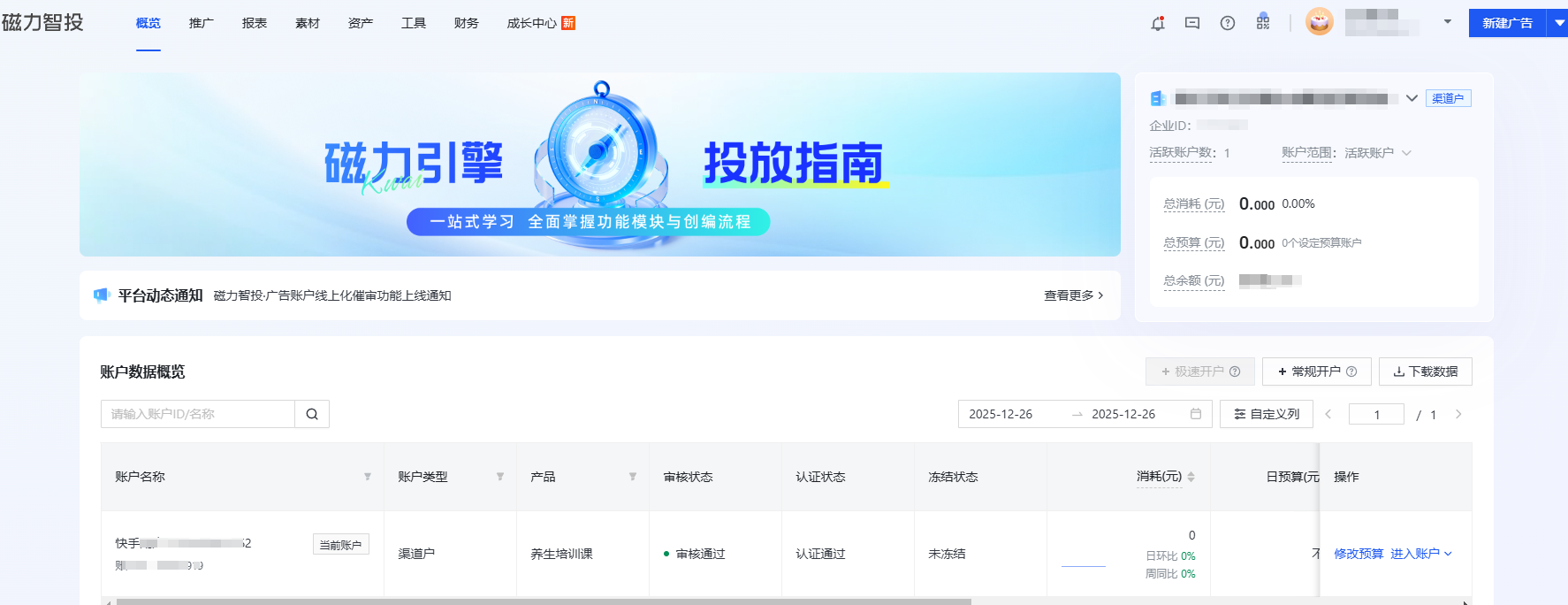Open the help question mark icon
1568x605 pixels.
tap(1228, 23)
